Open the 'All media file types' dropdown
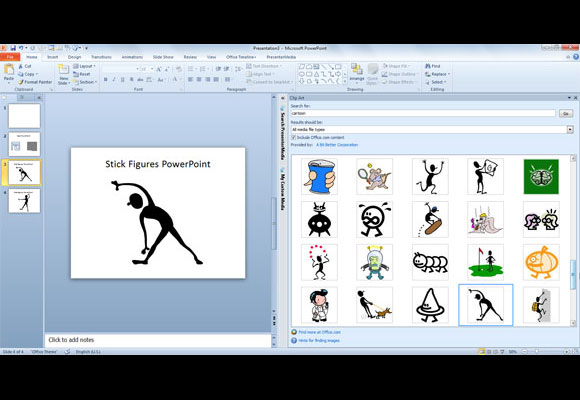Viewport: 580px width, 400px height. [570, 130]
